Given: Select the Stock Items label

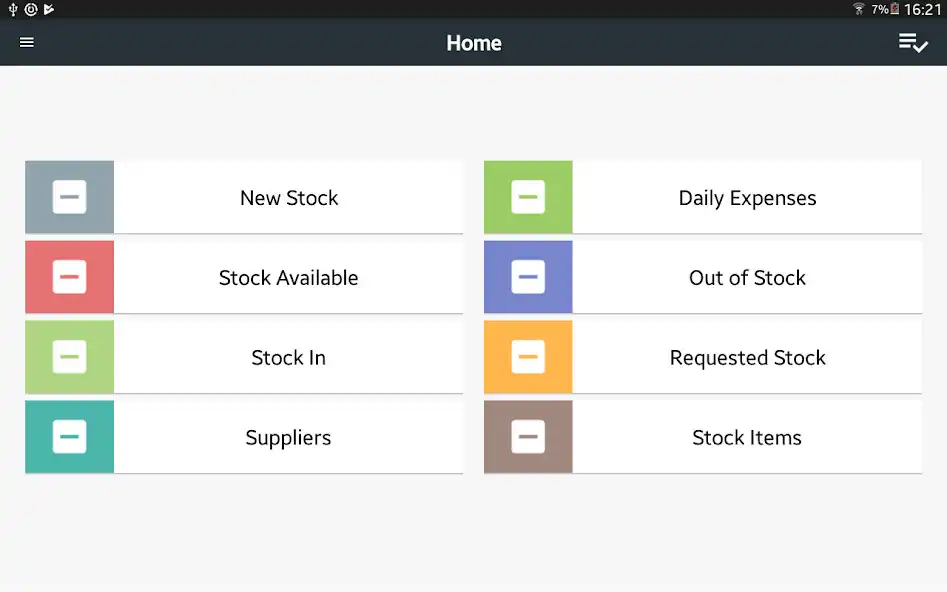Looking at the screenshot, I should click(x=747, y=438).
